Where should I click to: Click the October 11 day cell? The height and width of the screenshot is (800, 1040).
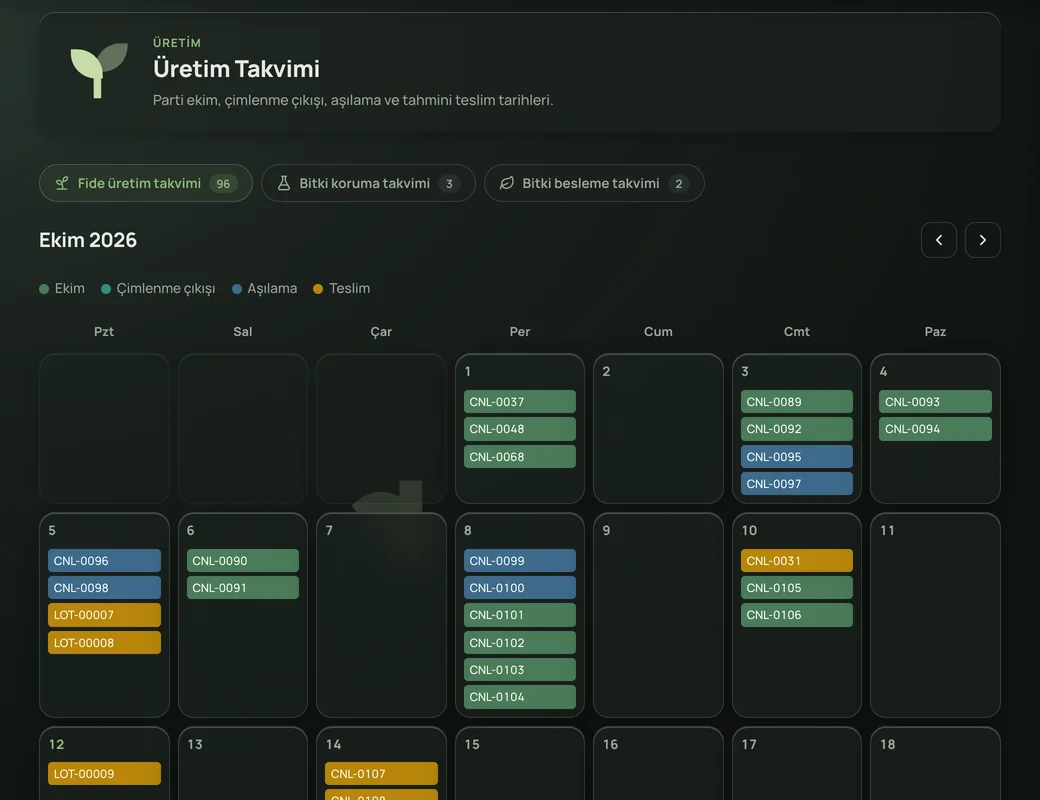935,615
